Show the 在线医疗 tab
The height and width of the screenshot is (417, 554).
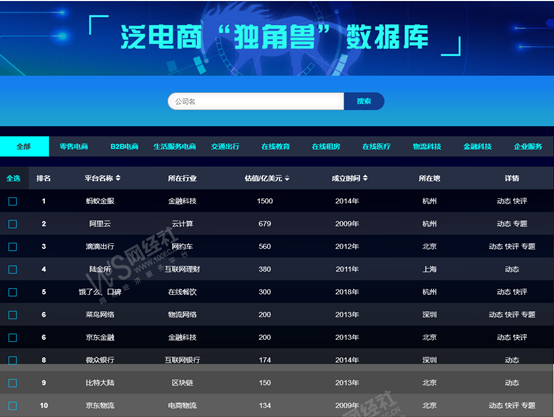pyautogui.click(x=377, y=146)
